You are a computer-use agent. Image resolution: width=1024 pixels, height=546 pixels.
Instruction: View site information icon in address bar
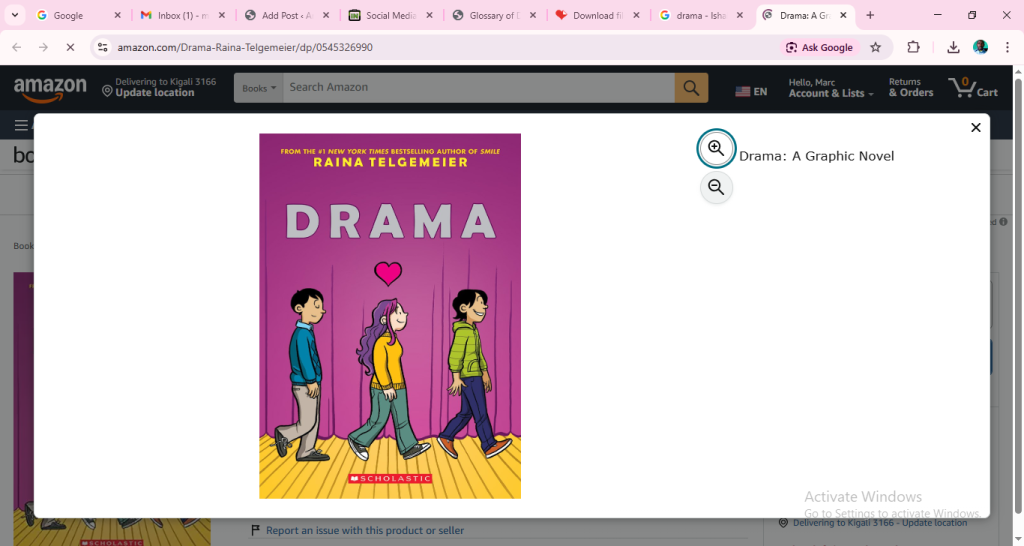coord(103,47)
